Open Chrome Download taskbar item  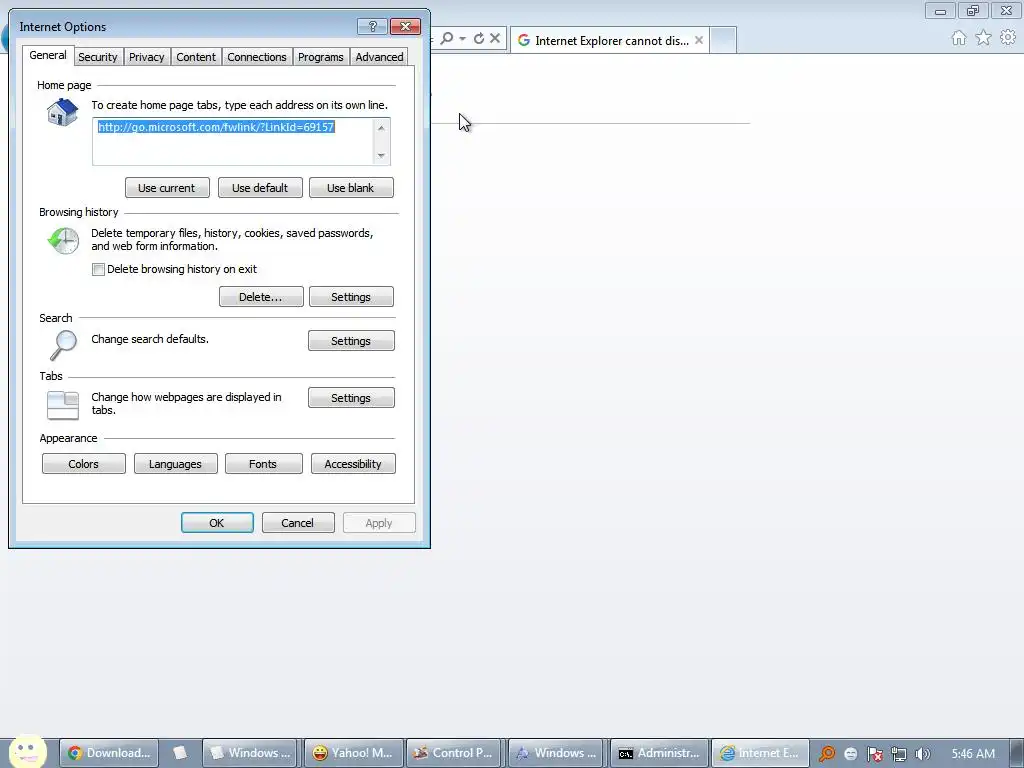click(x=109, y=753)
